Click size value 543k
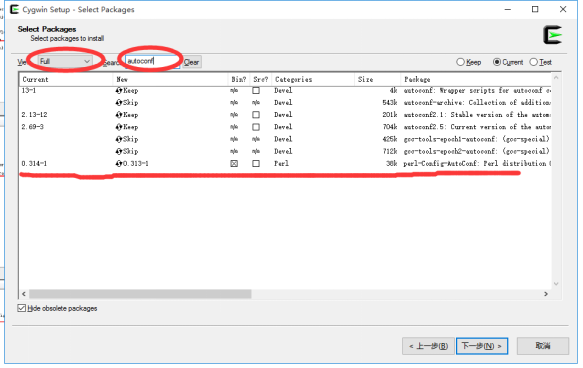583x368 pixels. coord(390,103)
